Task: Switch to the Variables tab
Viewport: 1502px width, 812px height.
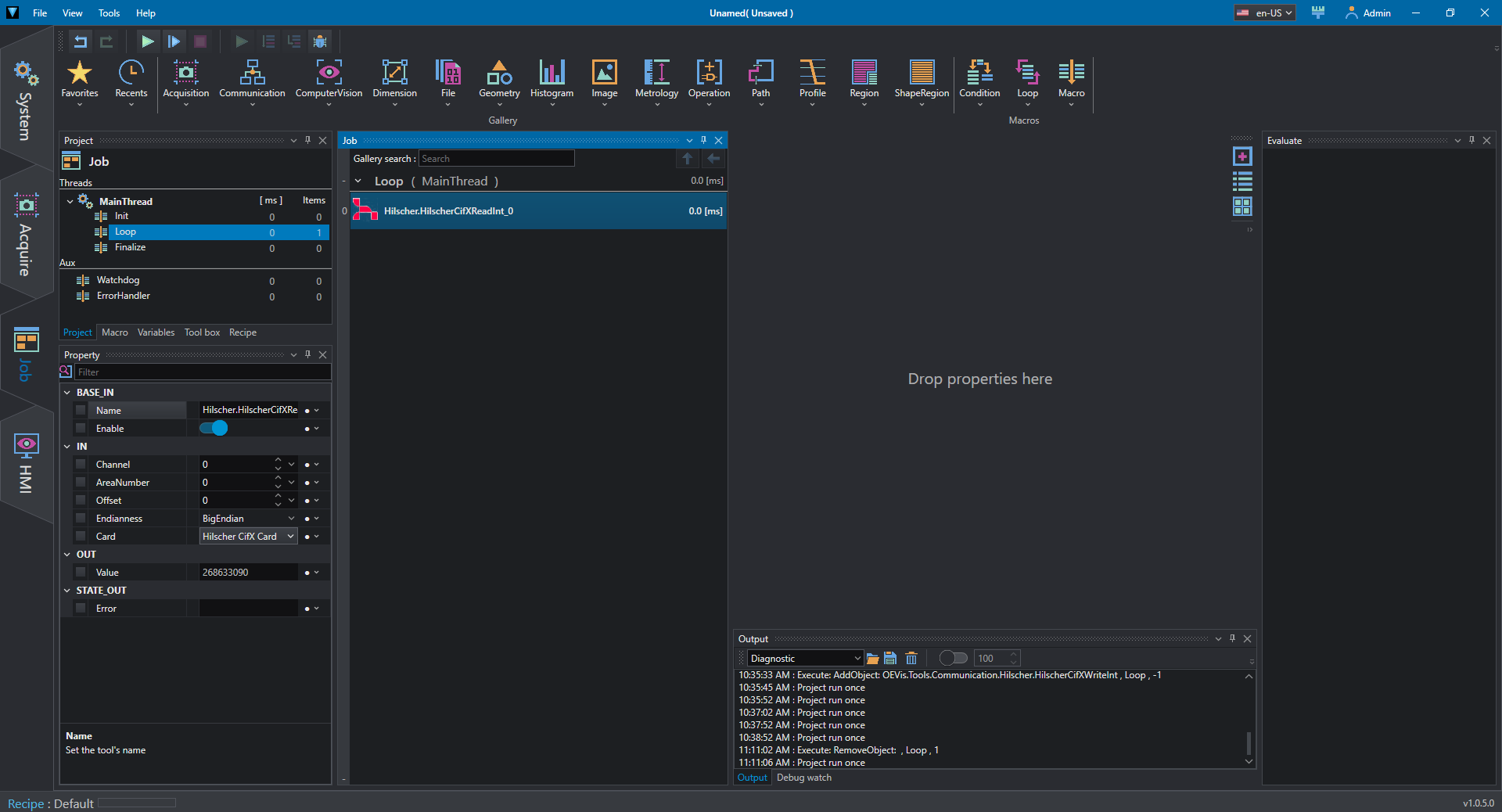Action: [x=156, y=332]
